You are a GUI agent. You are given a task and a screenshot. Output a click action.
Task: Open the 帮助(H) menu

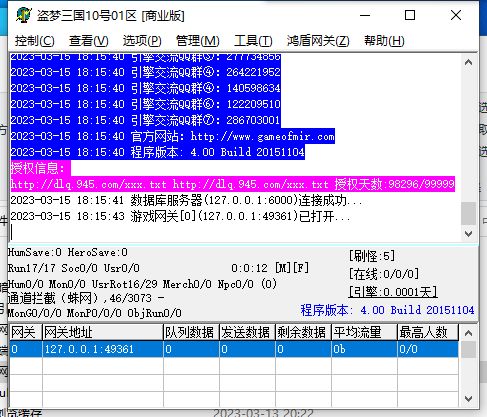384,41
